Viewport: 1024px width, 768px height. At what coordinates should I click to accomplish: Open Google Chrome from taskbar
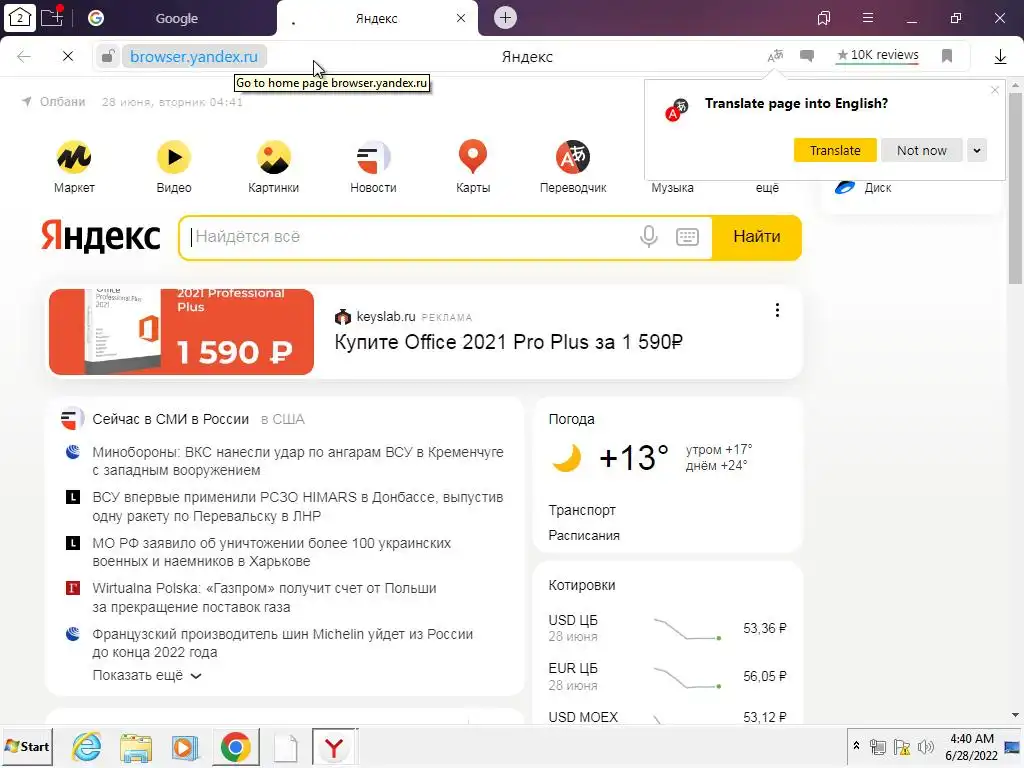pyautogui.click(x=236, y=747)
